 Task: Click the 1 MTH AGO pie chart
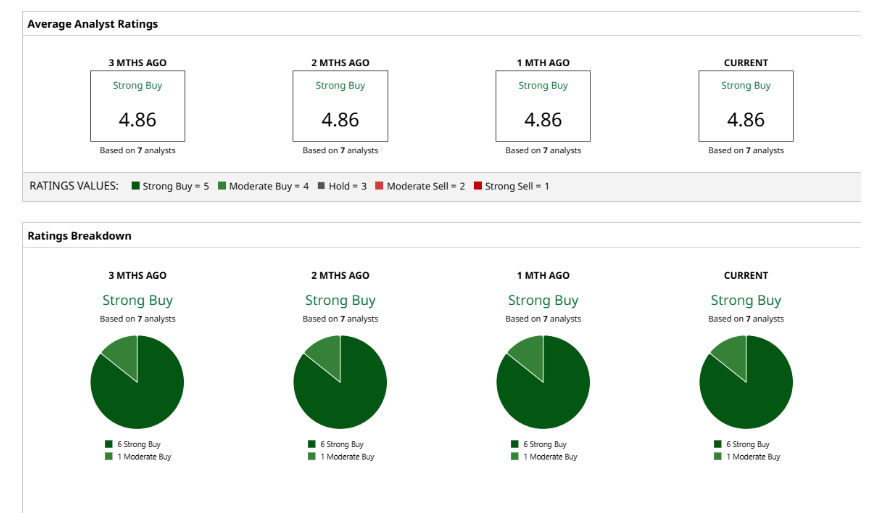click(543, 383)
